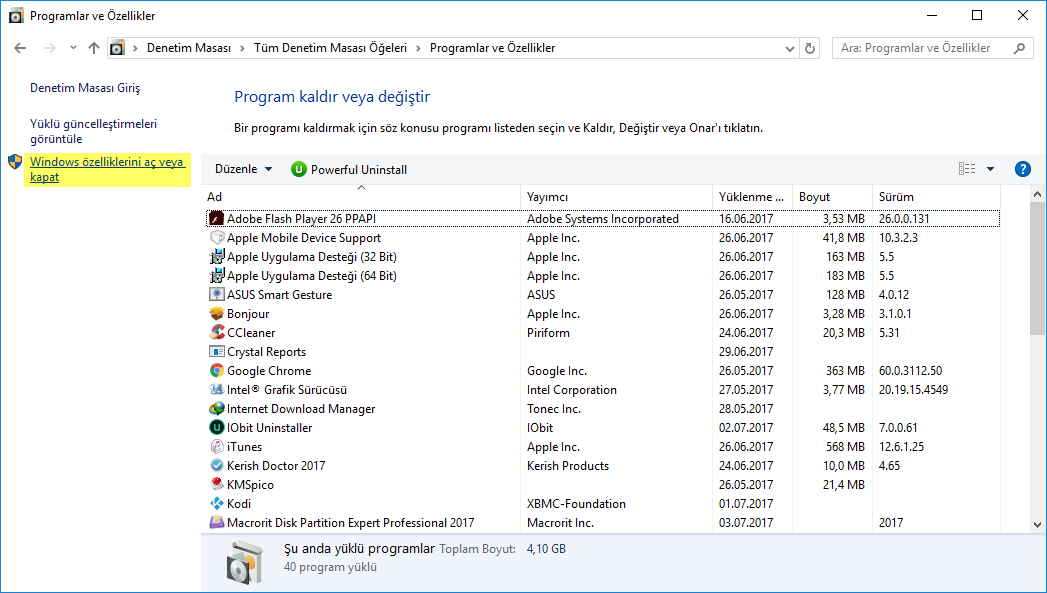Select the iTunes row by its name
Viewport: 1047px width, 593px height.
click(x=244, y=447)
